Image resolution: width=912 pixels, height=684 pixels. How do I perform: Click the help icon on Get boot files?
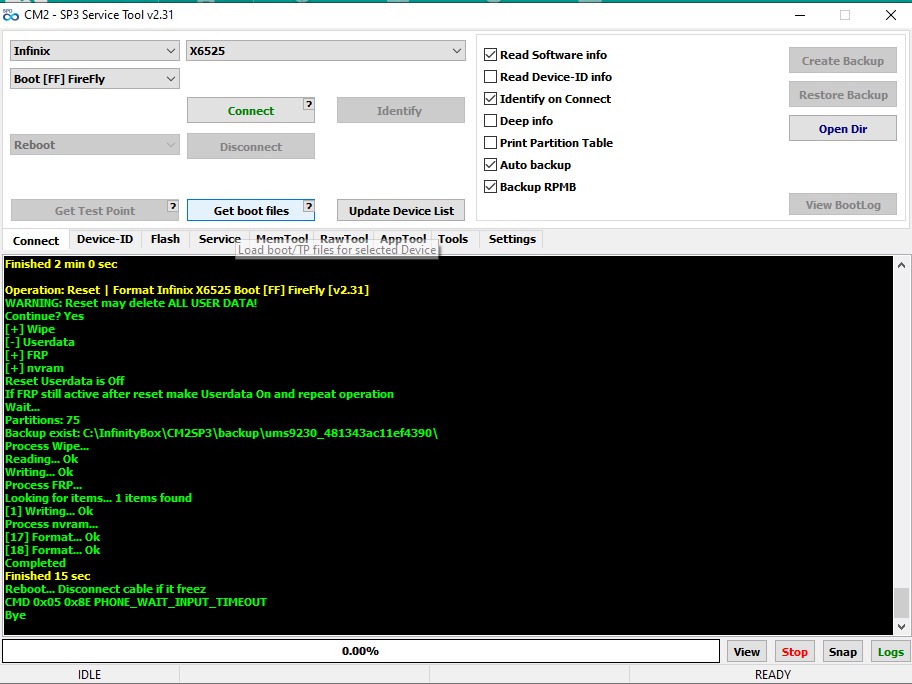[309, 206]
